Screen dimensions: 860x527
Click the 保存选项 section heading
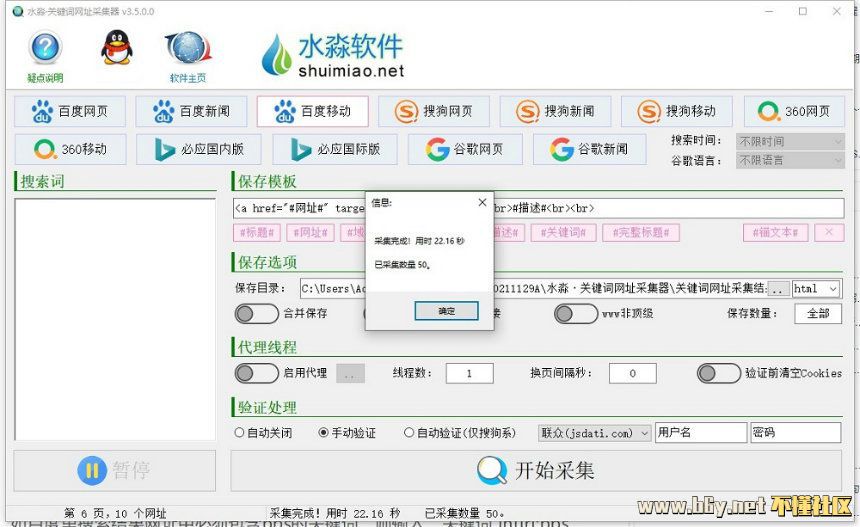pos(267,262)
